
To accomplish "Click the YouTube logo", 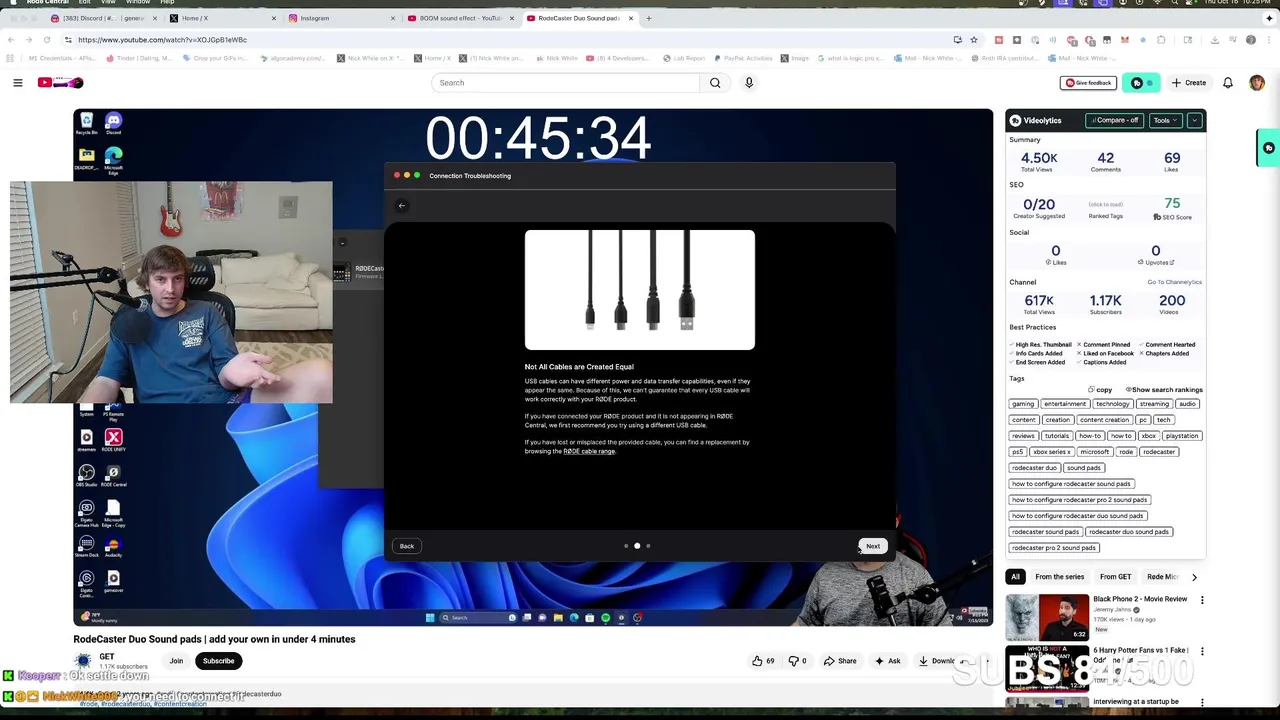I will point(60,82).
